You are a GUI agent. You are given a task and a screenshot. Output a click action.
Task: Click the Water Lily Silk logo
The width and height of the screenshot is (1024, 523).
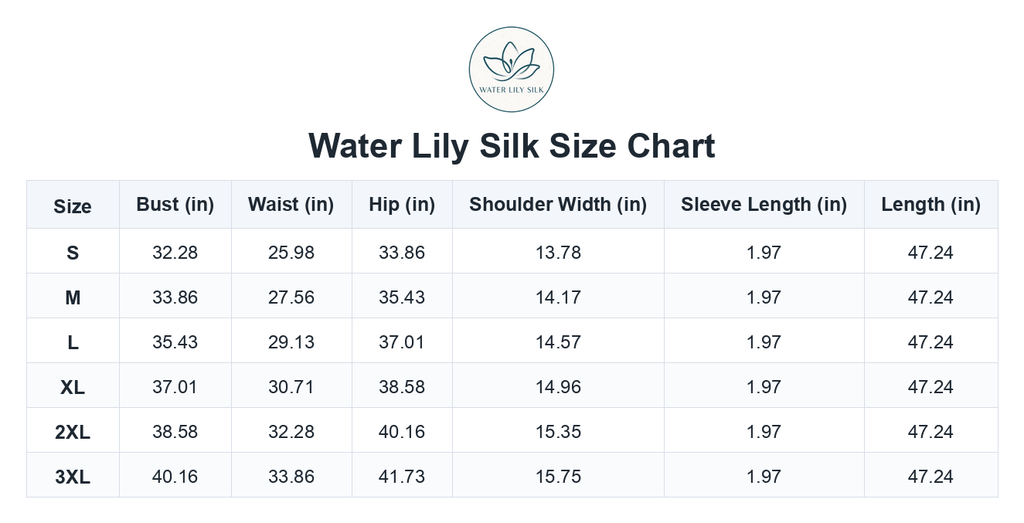click(511, 69)
